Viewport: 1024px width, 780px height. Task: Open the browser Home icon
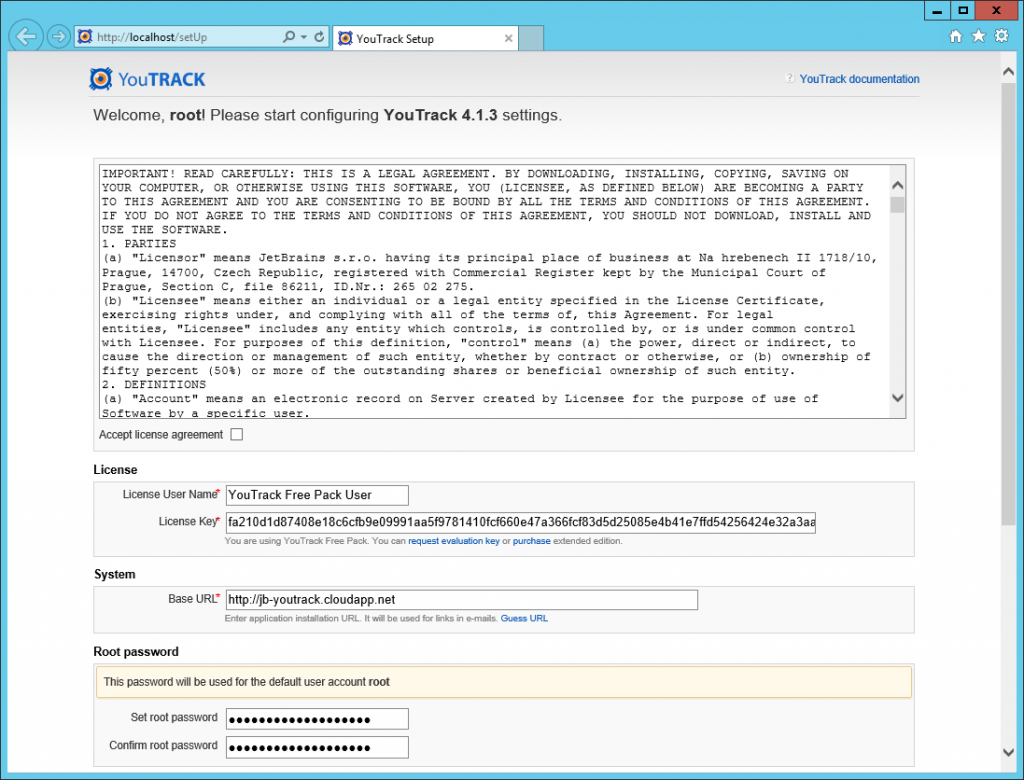click(x=955, y=37)
